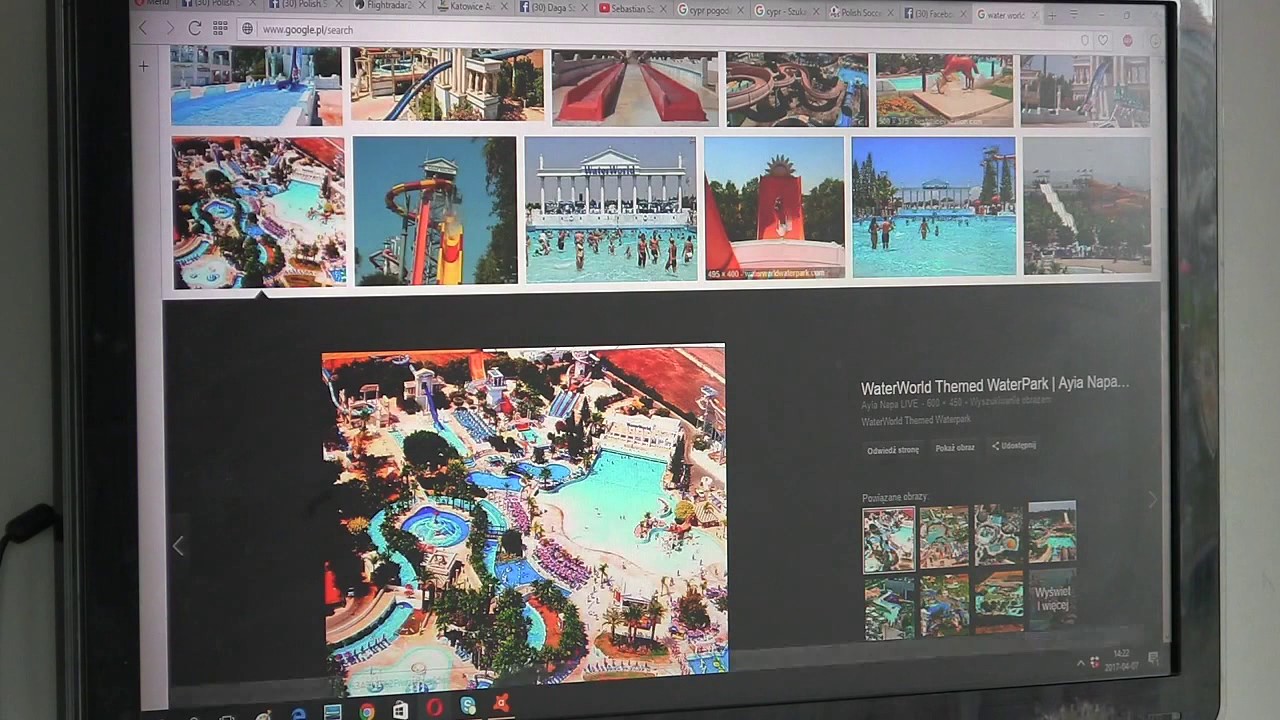This screenshot has height=720, width=1280.
Task: Open the Opera icon in taskbar
Action: (x=434, y=707)
